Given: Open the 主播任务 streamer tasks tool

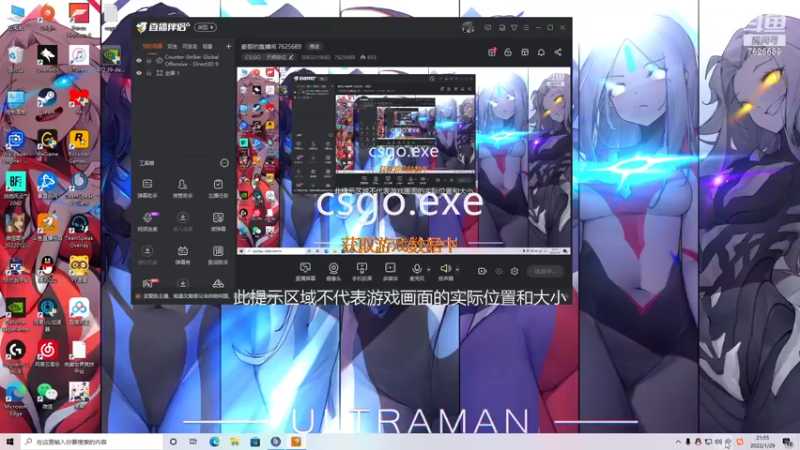Looking at the screenshot, I should (x=218, y=188).
